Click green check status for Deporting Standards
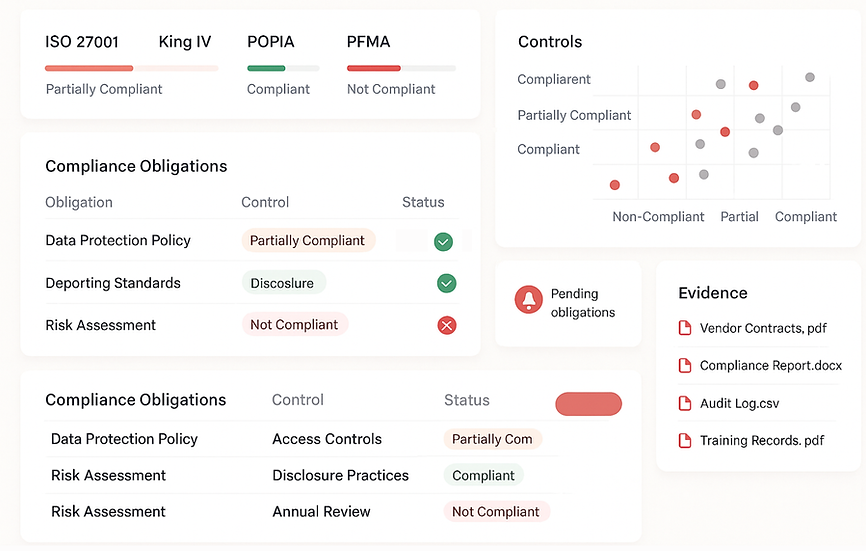The height and width of the screenshot is (551, 866). (447, 284)
